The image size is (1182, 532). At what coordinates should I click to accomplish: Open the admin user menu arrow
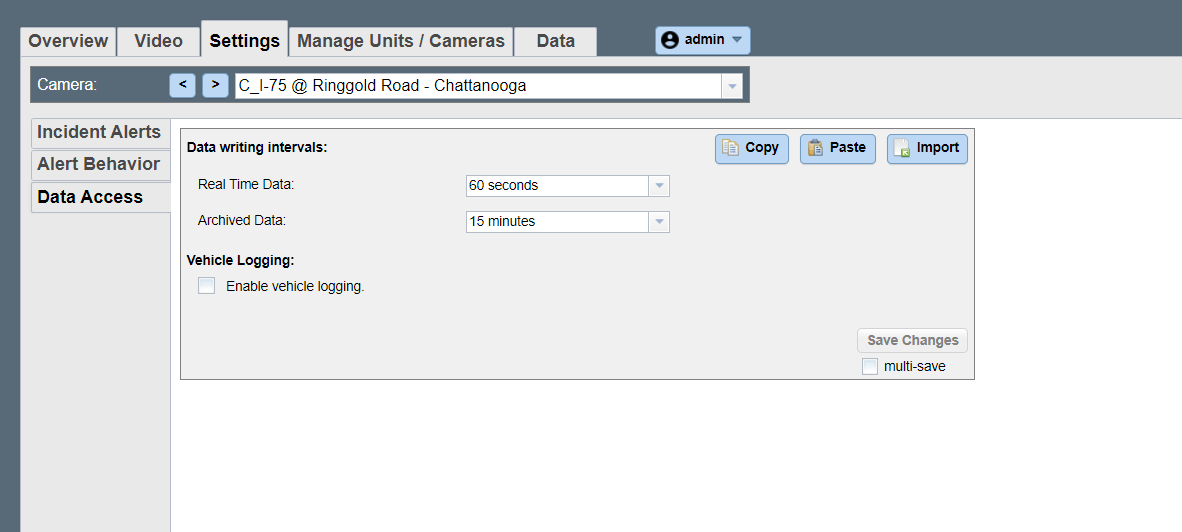coord(736,40)
